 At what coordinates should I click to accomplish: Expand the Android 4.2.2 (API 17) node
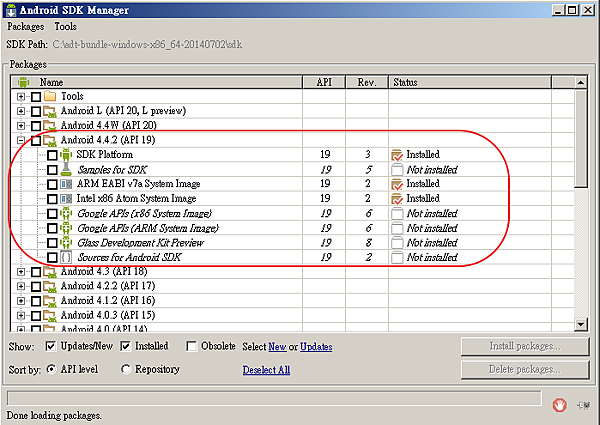(x=21, y=287)
